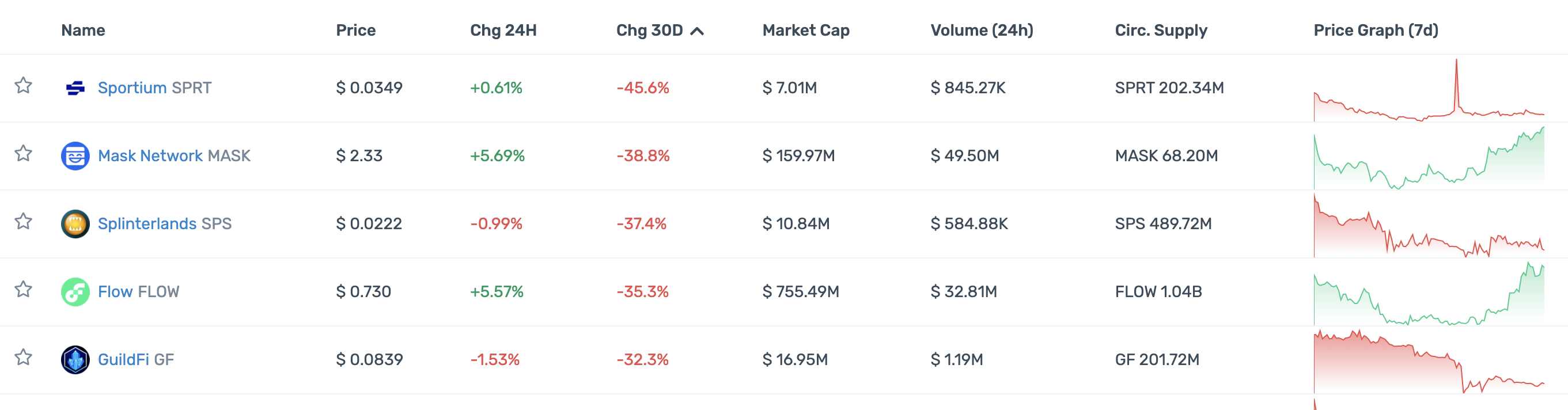This screenshot has height=410, width=1568.
Task: Click the Splinterlands coin logo icon
Action: pos(75,224)
